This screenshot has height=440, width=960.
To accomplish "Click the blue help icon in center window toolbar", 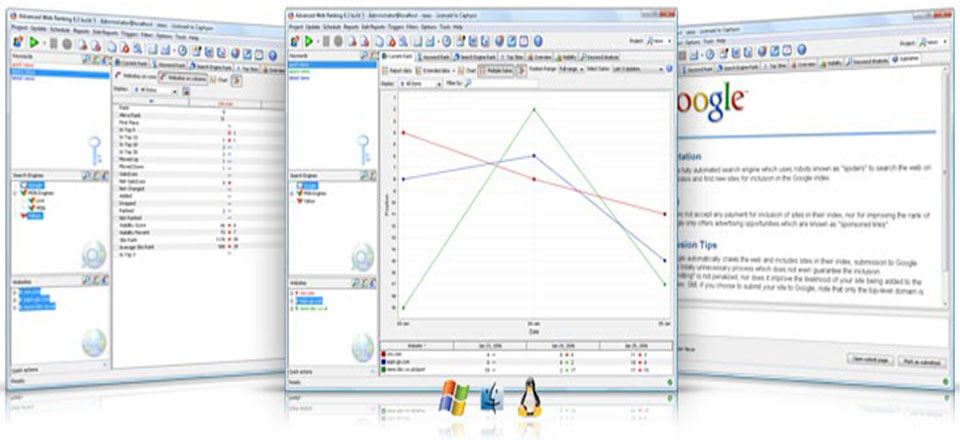I will (x=538, y=41).
